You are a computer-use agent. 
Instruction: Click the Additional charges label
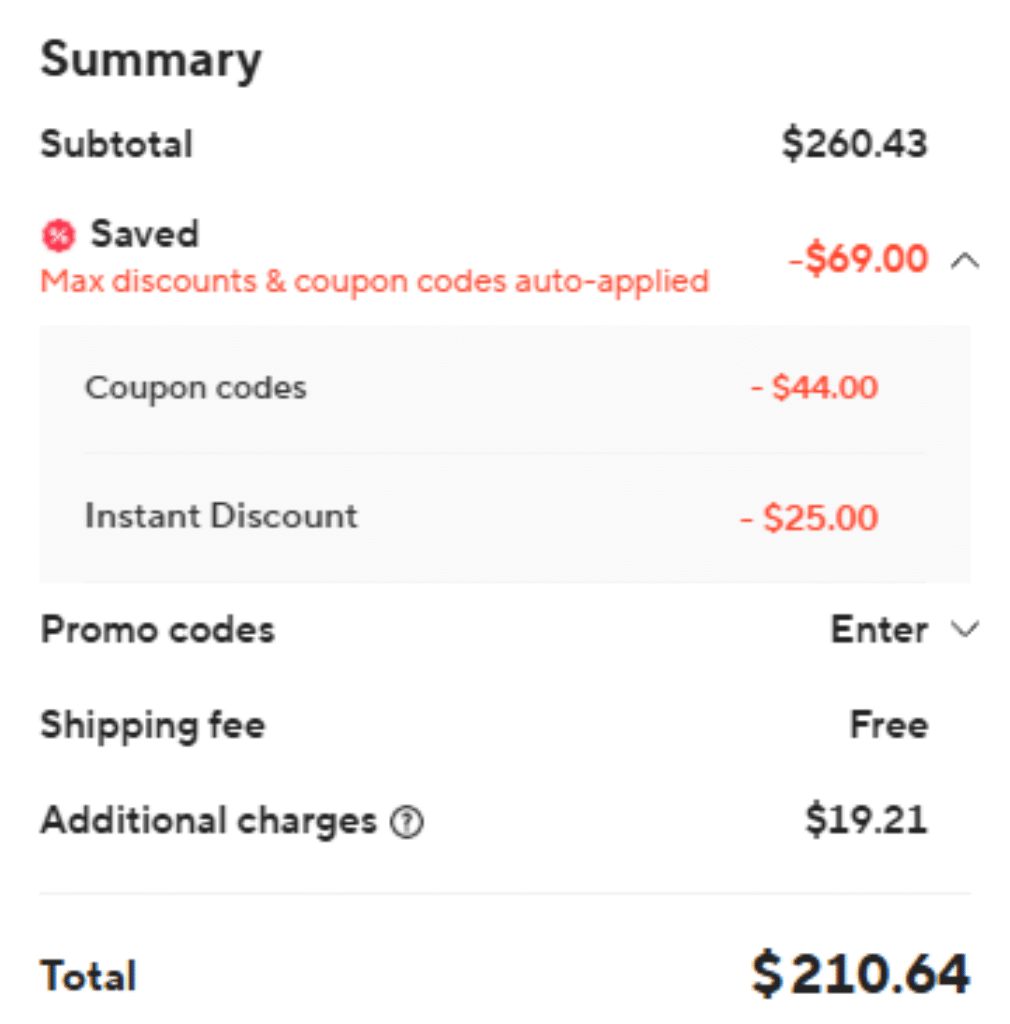(208, 821)
